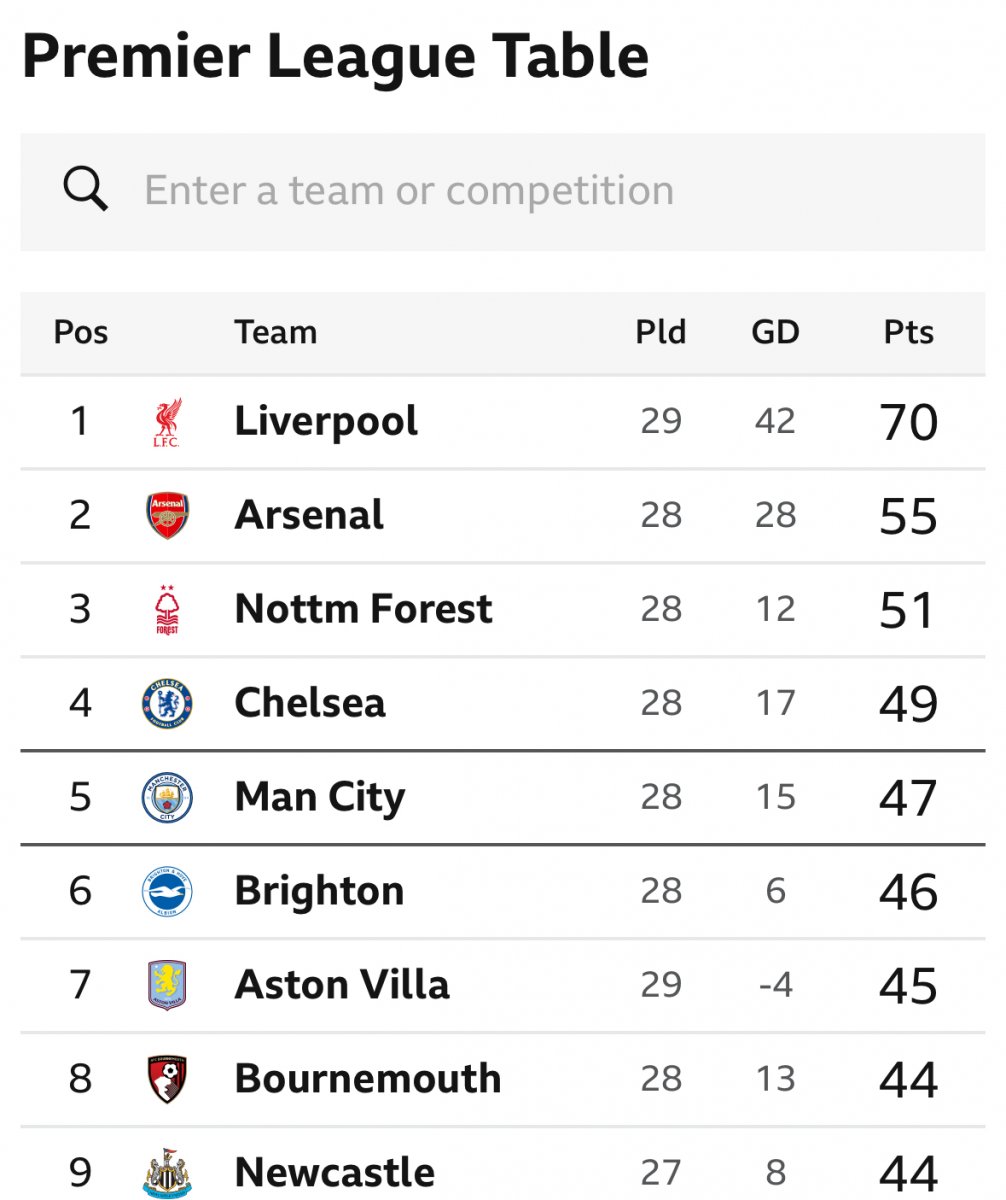Viewport: 1006px width, 1200px height.
Task: Open the Man City team link
Action: pos(320,798)
